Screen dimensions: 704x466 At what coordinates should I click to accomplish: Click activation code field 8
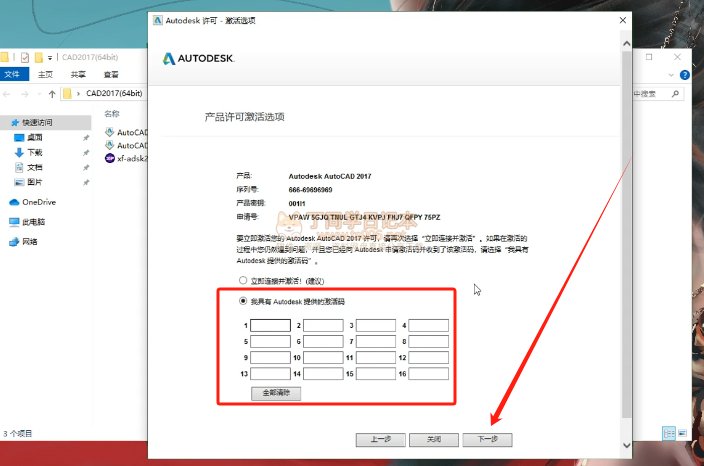pos(428,341)
